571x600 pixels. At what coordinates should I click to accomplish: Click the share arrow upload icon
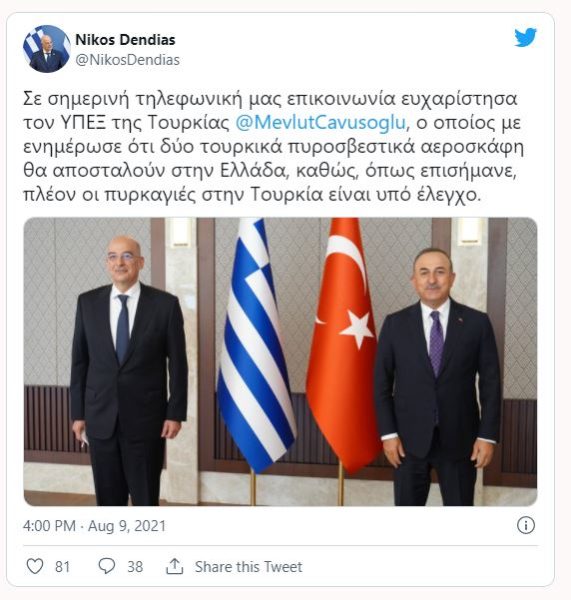(x=175, y=566)
